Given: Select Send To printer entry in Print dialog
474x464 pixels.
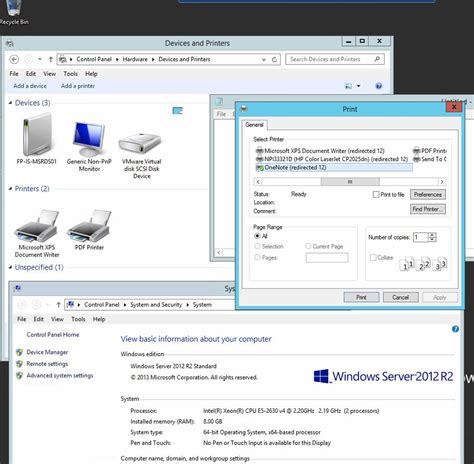Looking at the screenshot, I should (x=430, y=159).
